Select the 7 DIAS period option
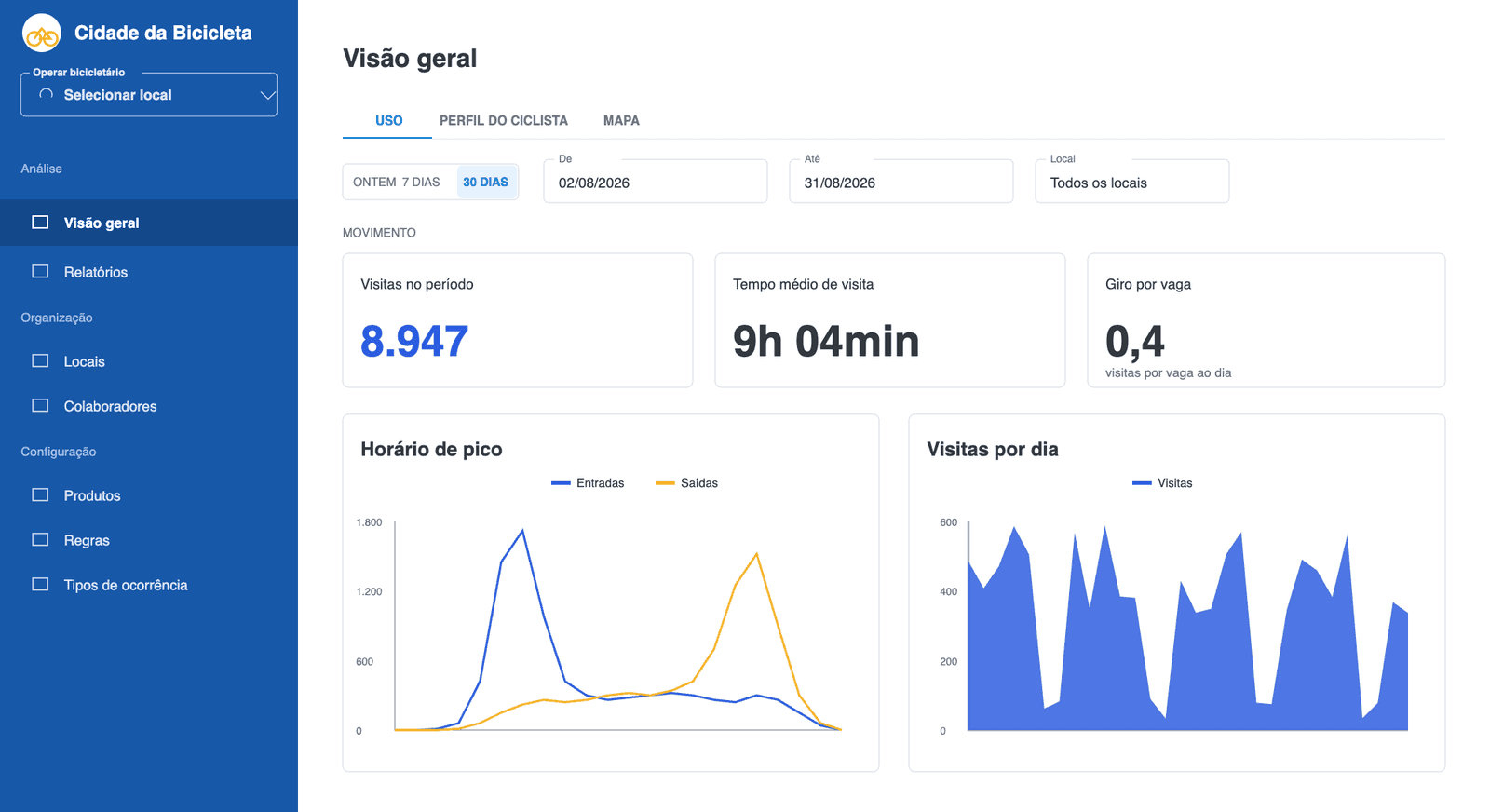The width and height of the screenshot is (1490, 812). point(421,182)
